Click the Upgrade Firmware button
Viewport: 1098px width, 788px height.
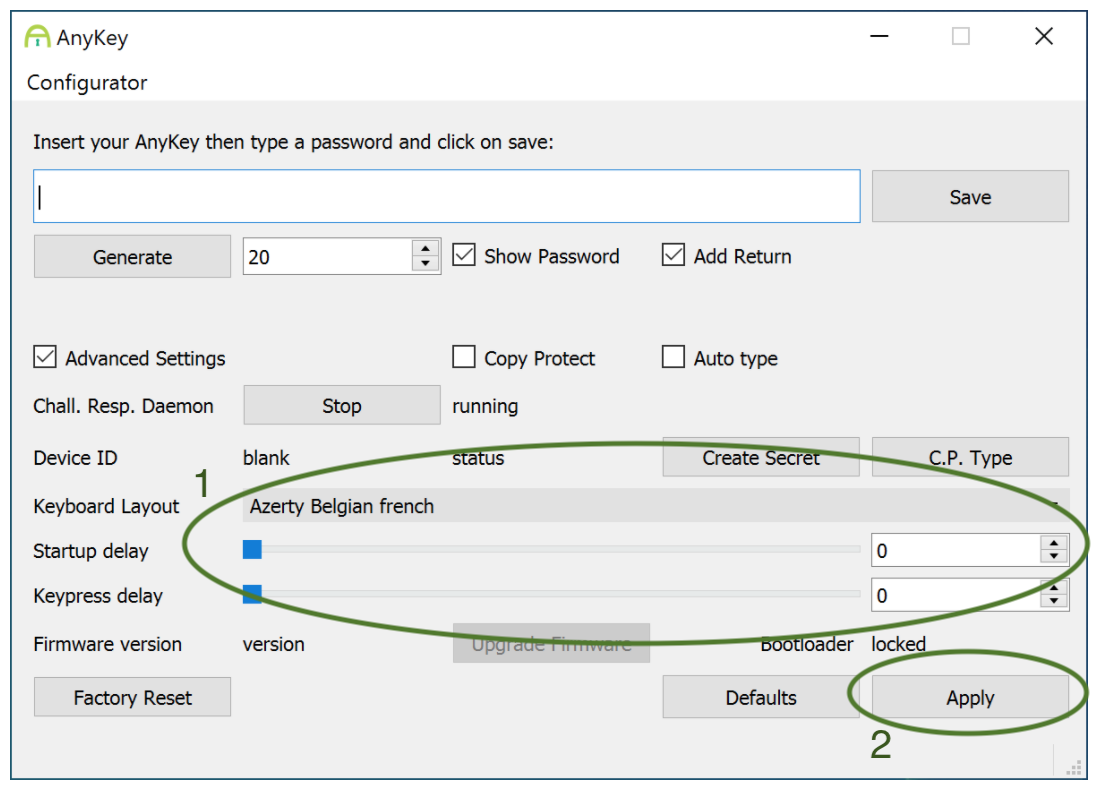tap(551, 643)
